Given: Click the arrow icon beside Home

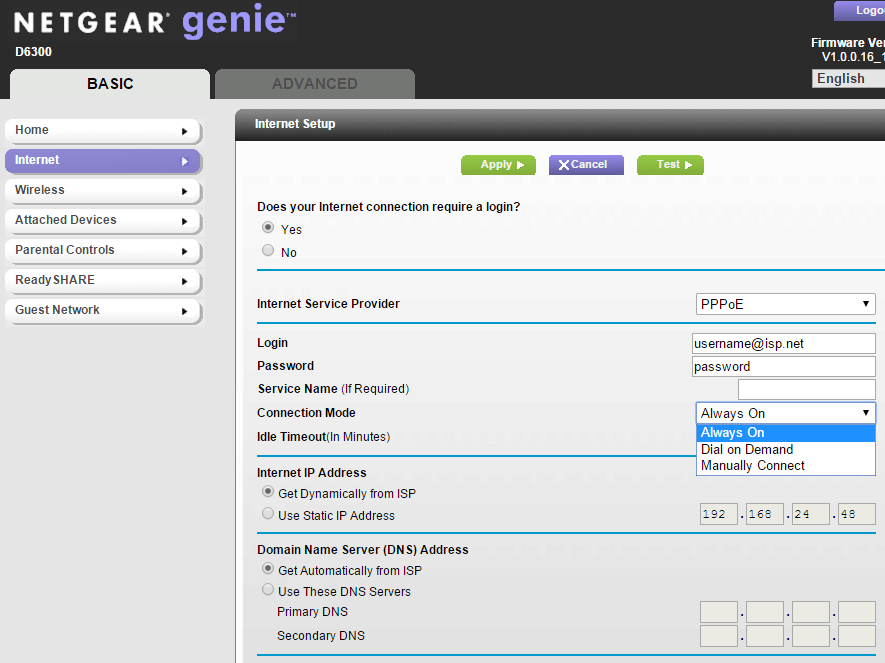Looking at the screenshot, I should [x=185, y=131].
